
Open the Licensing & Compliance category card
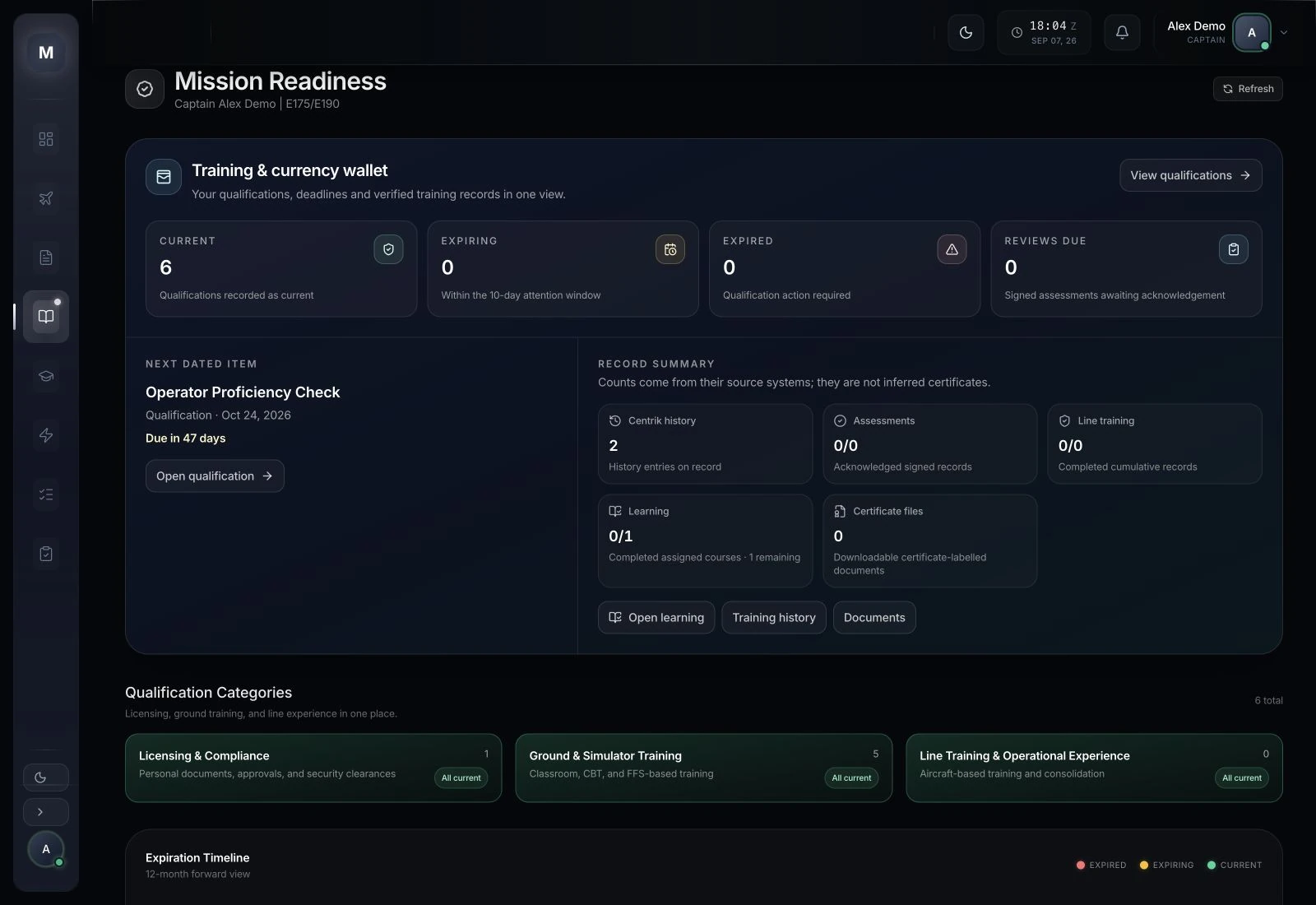313,768
